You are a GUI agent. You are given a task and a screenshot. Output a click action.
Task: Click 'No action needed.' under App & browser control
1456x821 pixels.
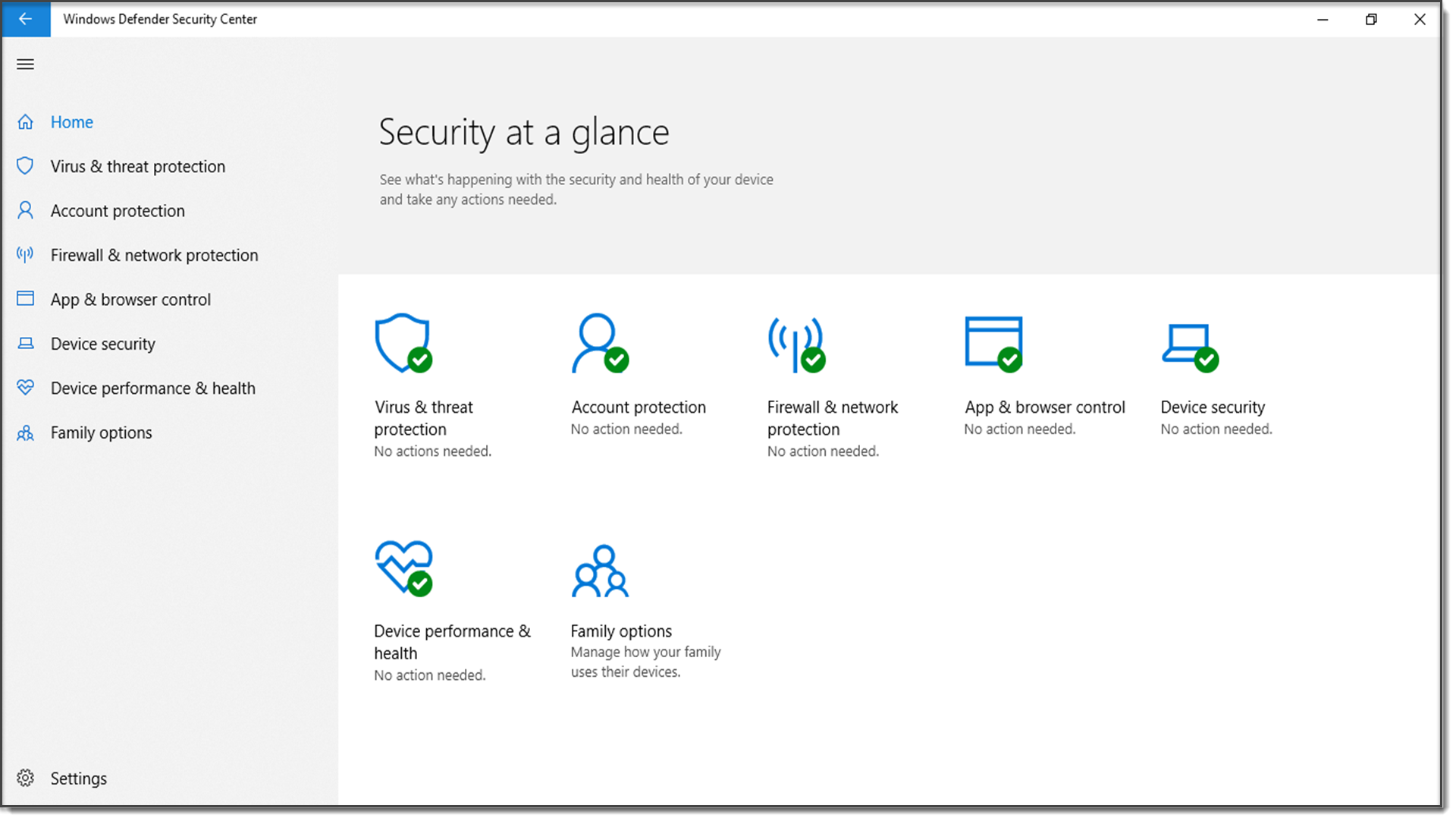pyautogui.click(x=1020, y=429)
